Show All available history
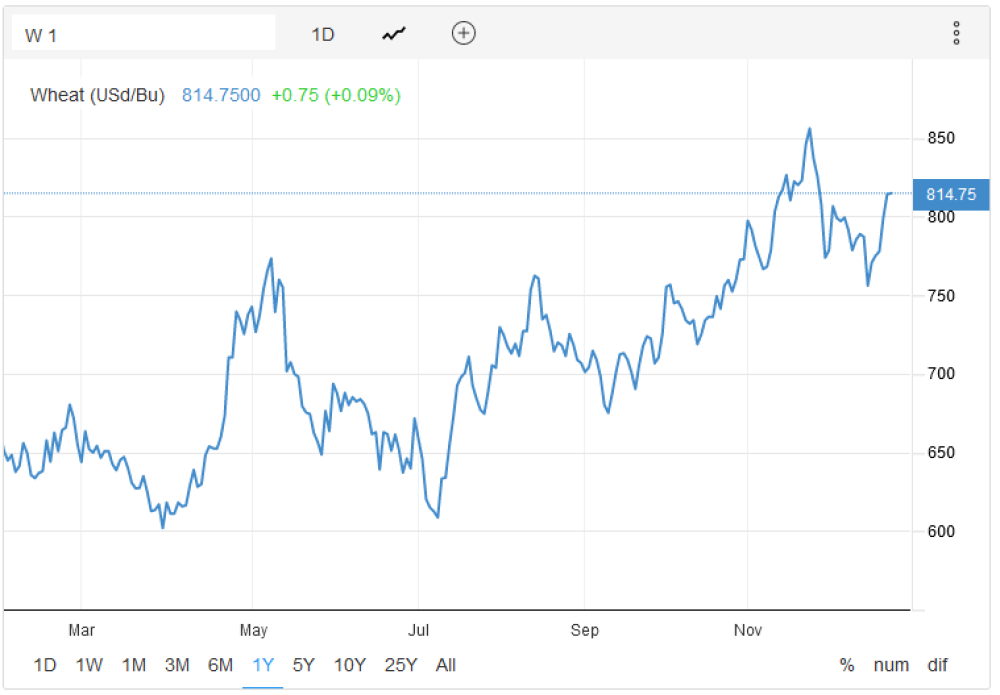Viewport: 1000px width, 695px height. coord(446,665)
